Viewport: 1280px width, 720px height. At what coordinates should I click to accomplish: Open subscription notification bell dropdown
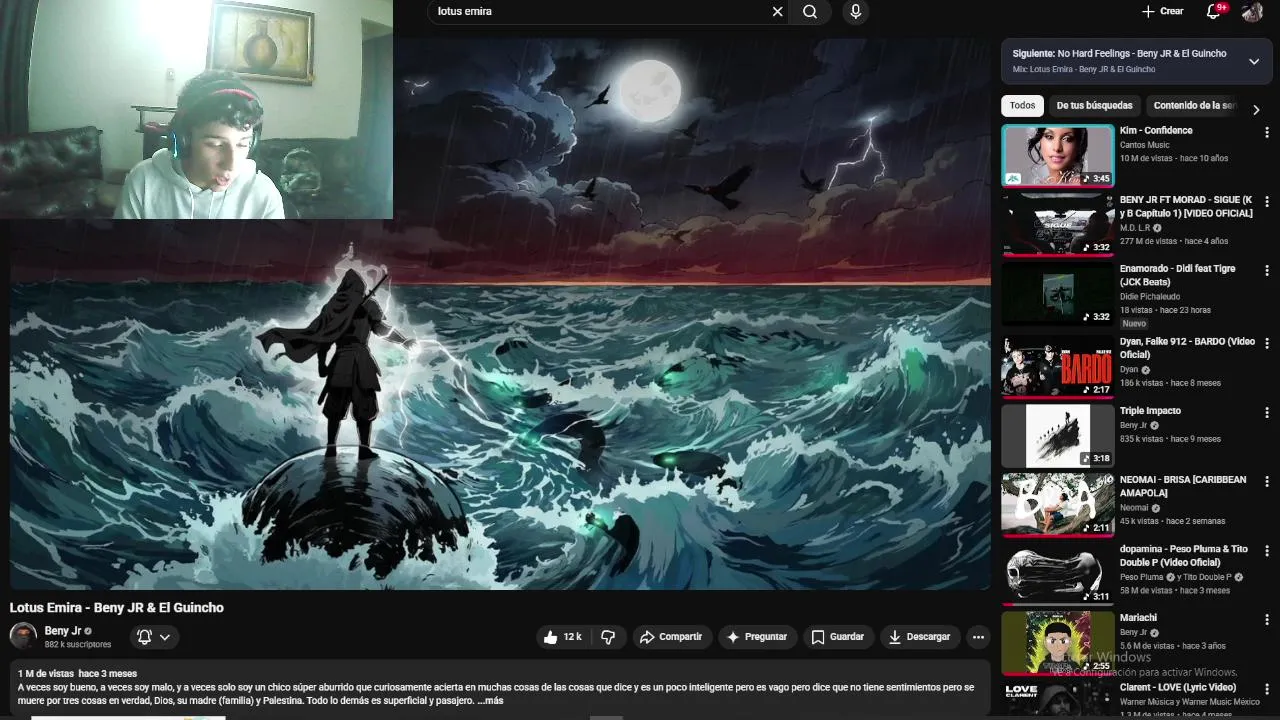click(x=154, y=637)
